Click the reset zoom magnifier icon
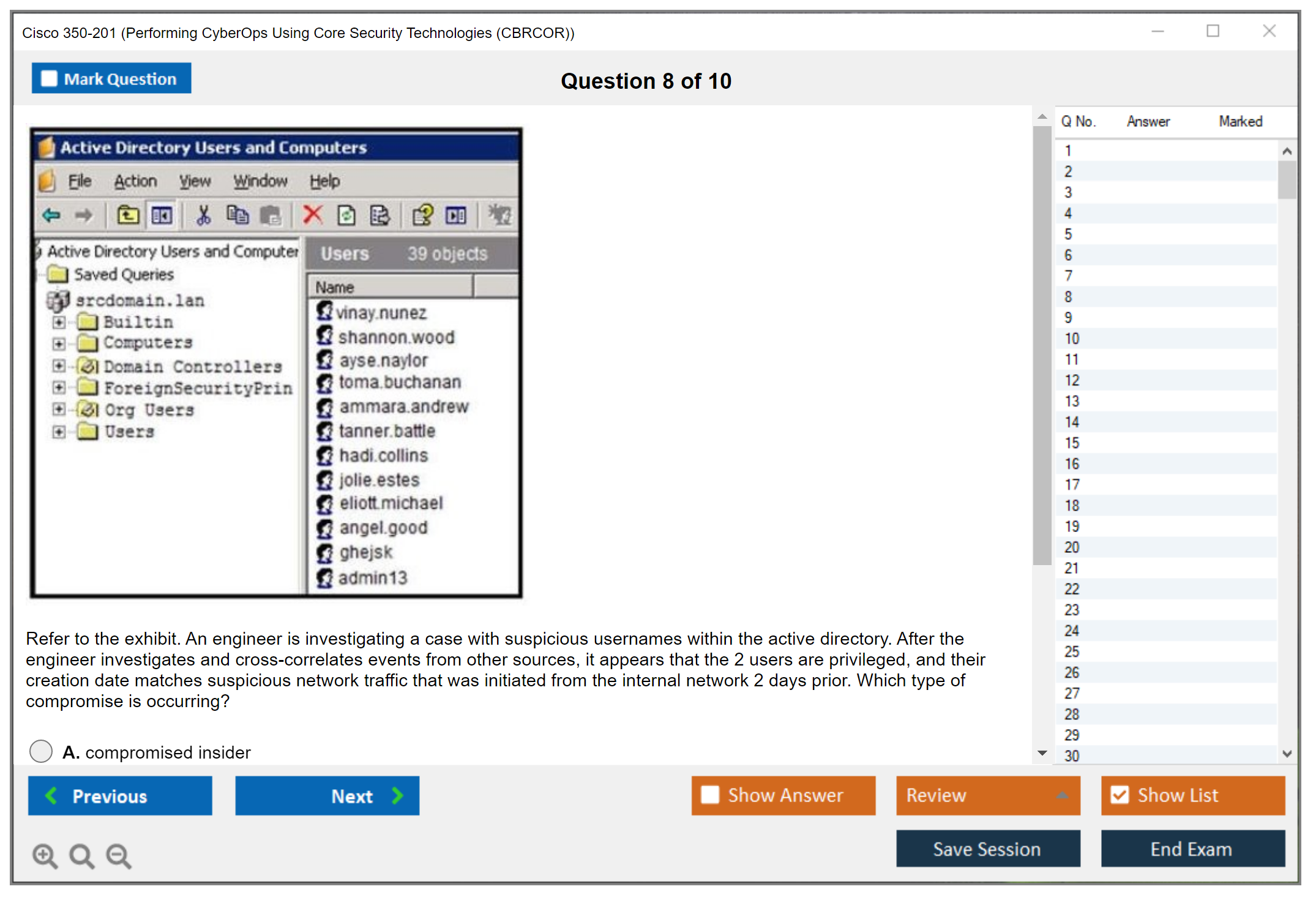 click(81, 855)
